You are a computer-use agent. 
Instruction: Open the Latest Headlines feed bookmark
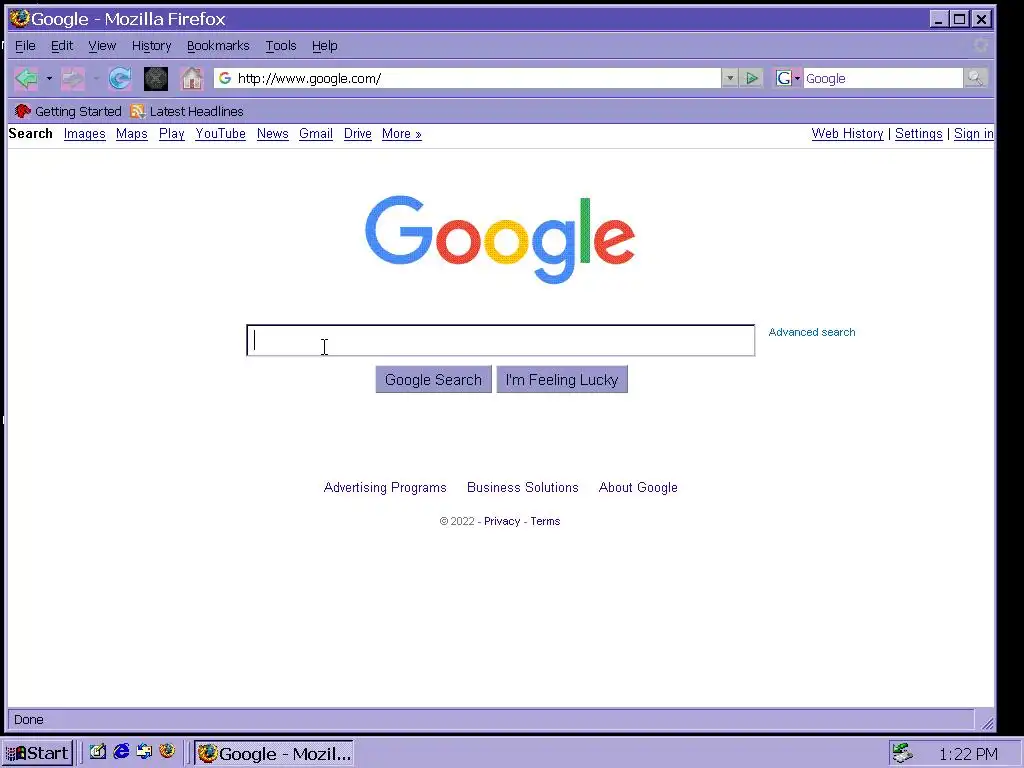pyautogui.click(x=187, y=112)
